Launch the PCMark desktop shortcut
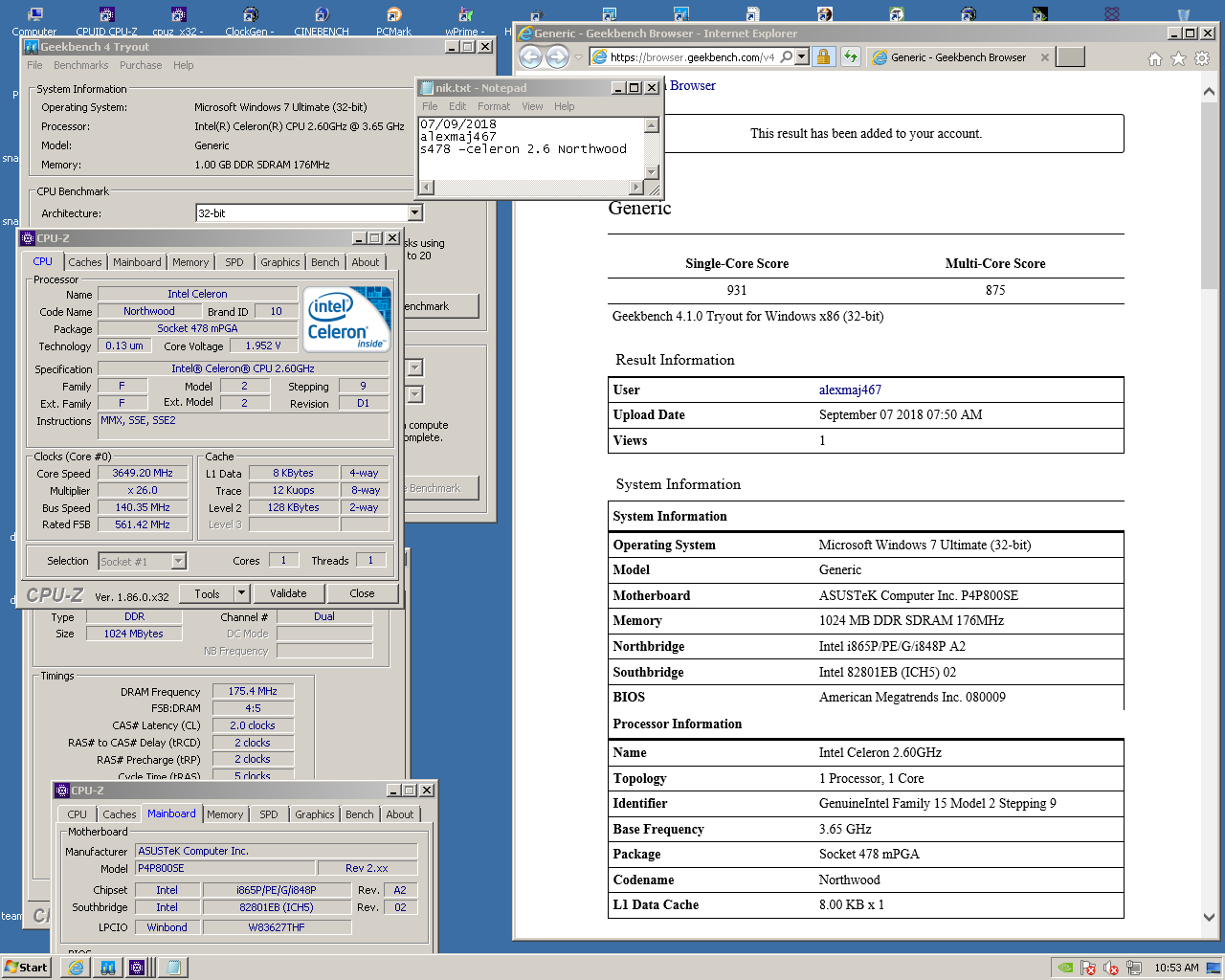 point(393,20)
